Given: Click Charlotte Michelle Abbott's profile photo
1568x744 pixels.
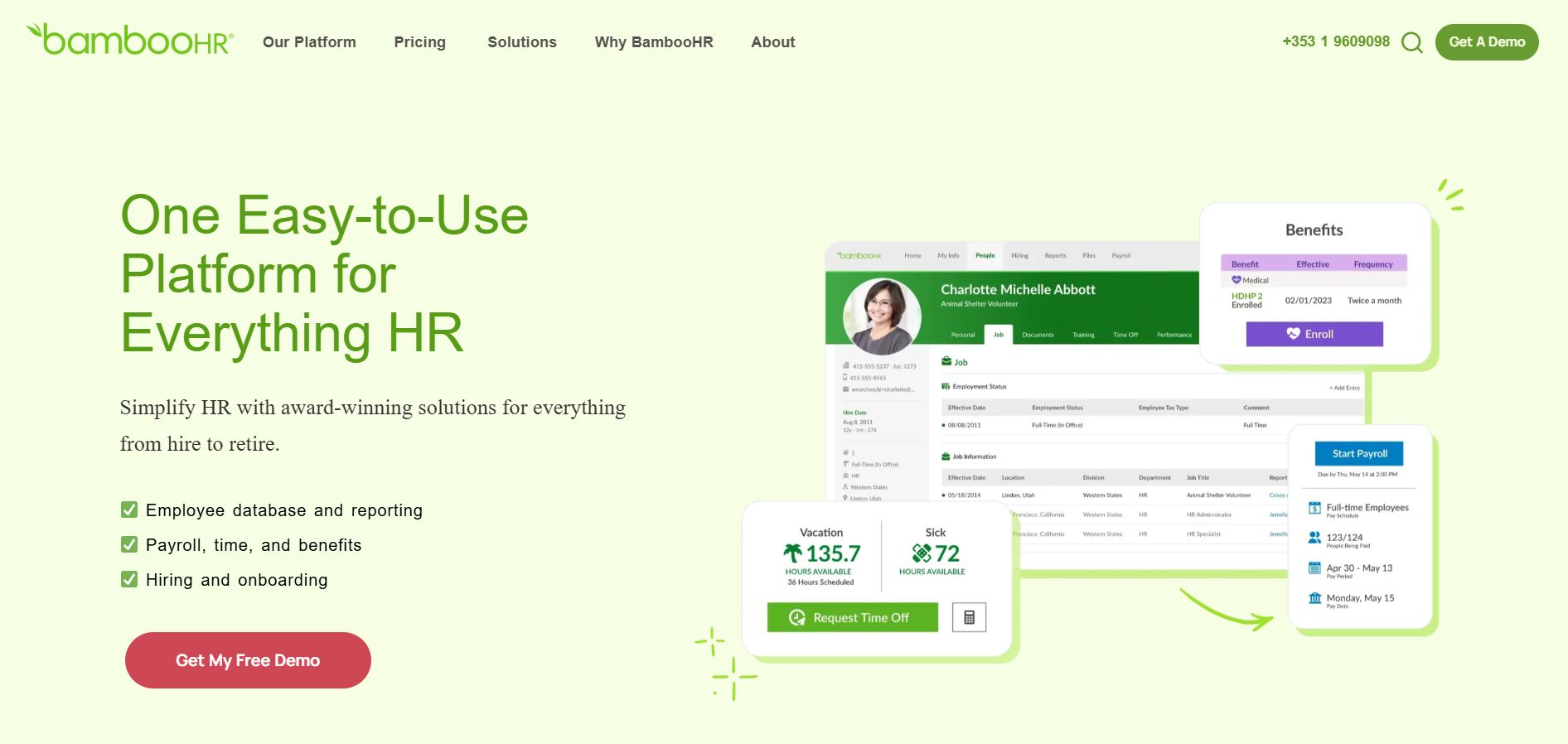Looking at the screenshot, I should pyautogui.click(x=882, y=316).
